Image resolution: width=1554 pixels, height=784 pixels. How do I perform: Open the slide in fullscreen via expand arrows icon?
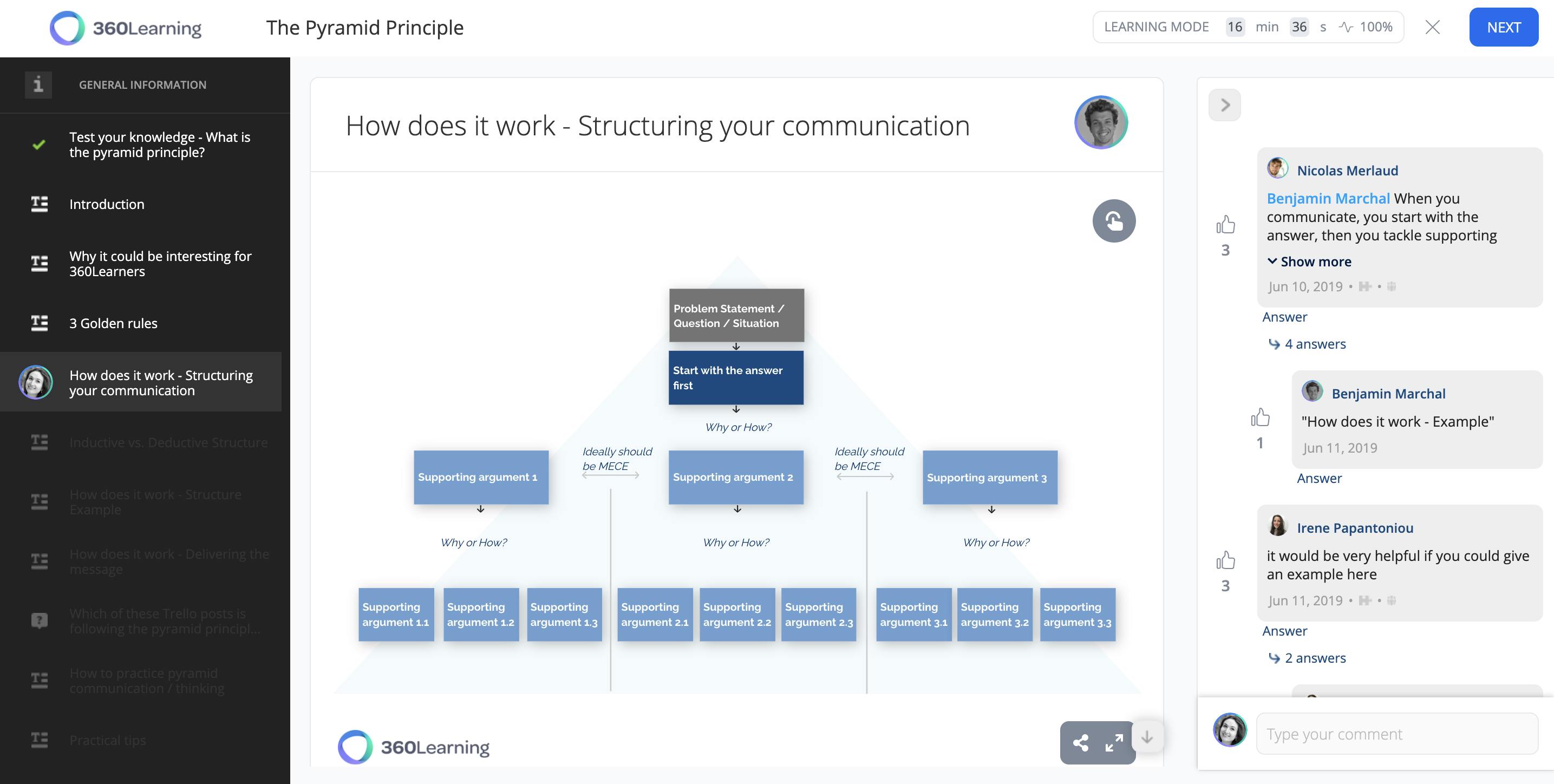(1114, 743)
